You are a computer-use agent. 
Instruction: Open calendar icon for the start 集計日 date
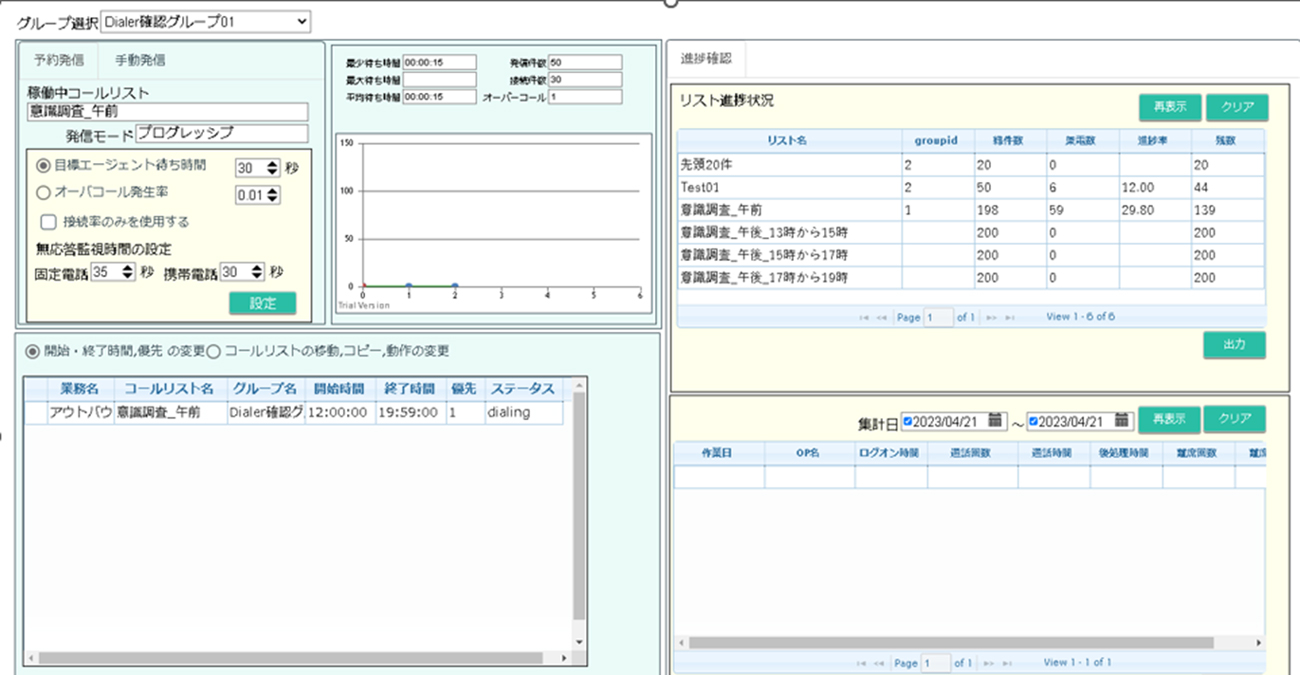click(x=995, y=420)
